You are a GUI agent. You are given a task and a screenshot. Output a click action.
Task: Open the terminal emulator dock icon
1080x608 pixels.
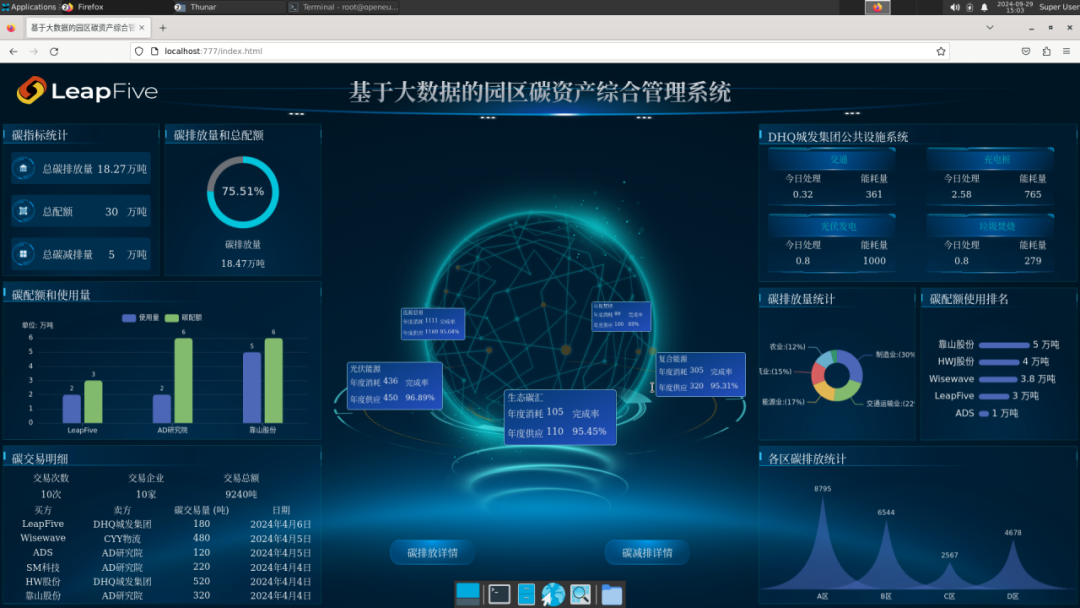[499, 594]
